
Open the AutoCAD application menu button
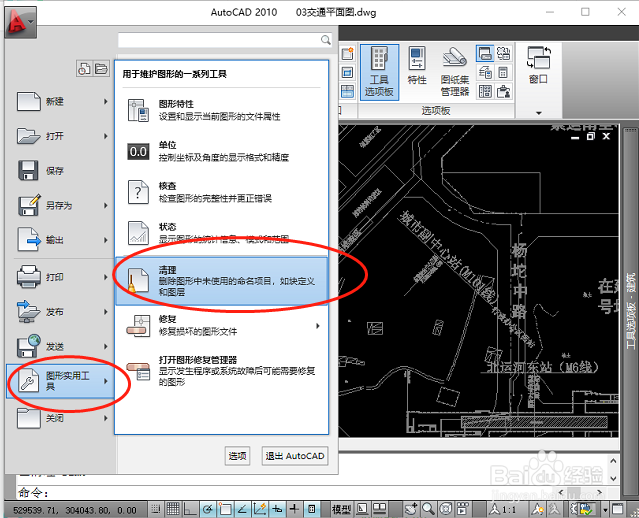click(x=21, y=22)
